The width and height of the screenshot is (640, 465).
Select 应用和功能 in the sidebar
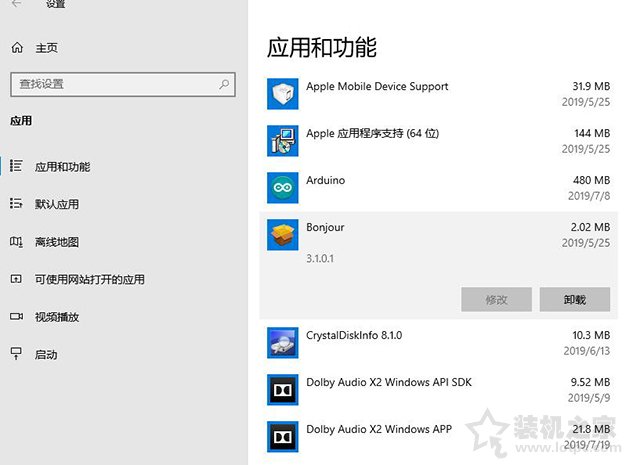(x=62, y=167)
